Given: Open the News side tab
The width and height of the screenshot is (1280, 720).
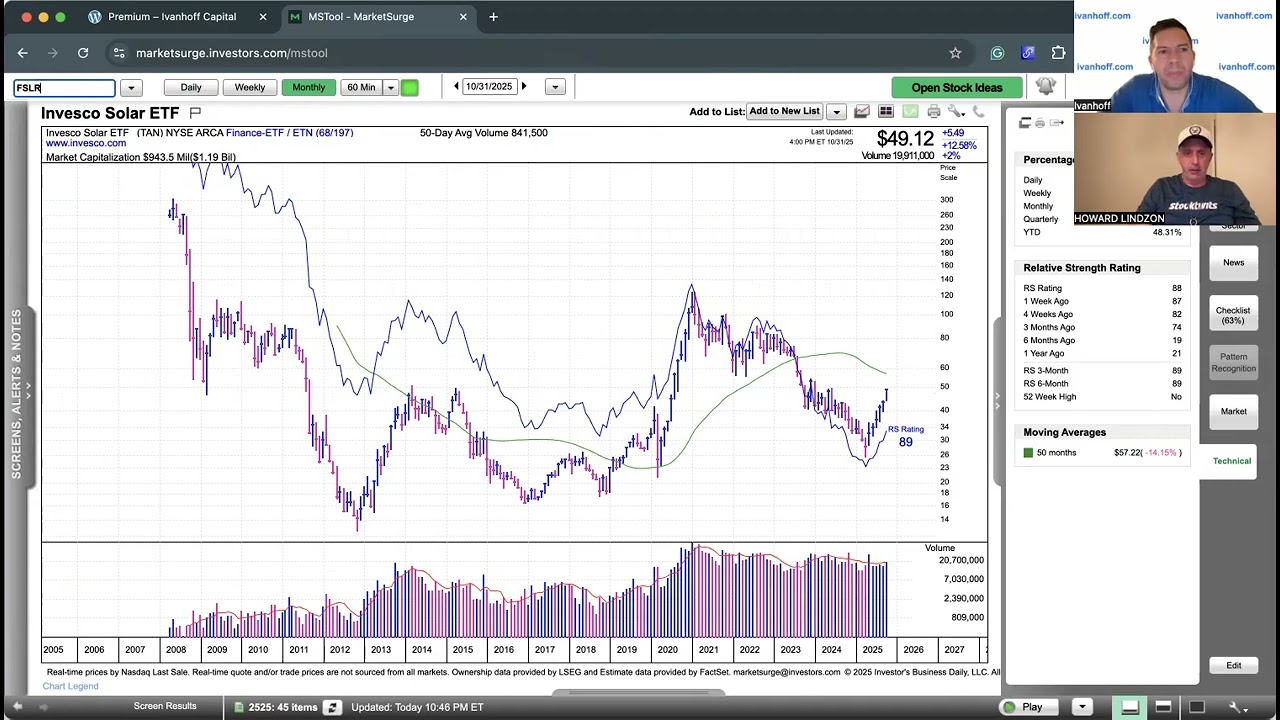Looking at the screenshot, I should pos(1233,263).
